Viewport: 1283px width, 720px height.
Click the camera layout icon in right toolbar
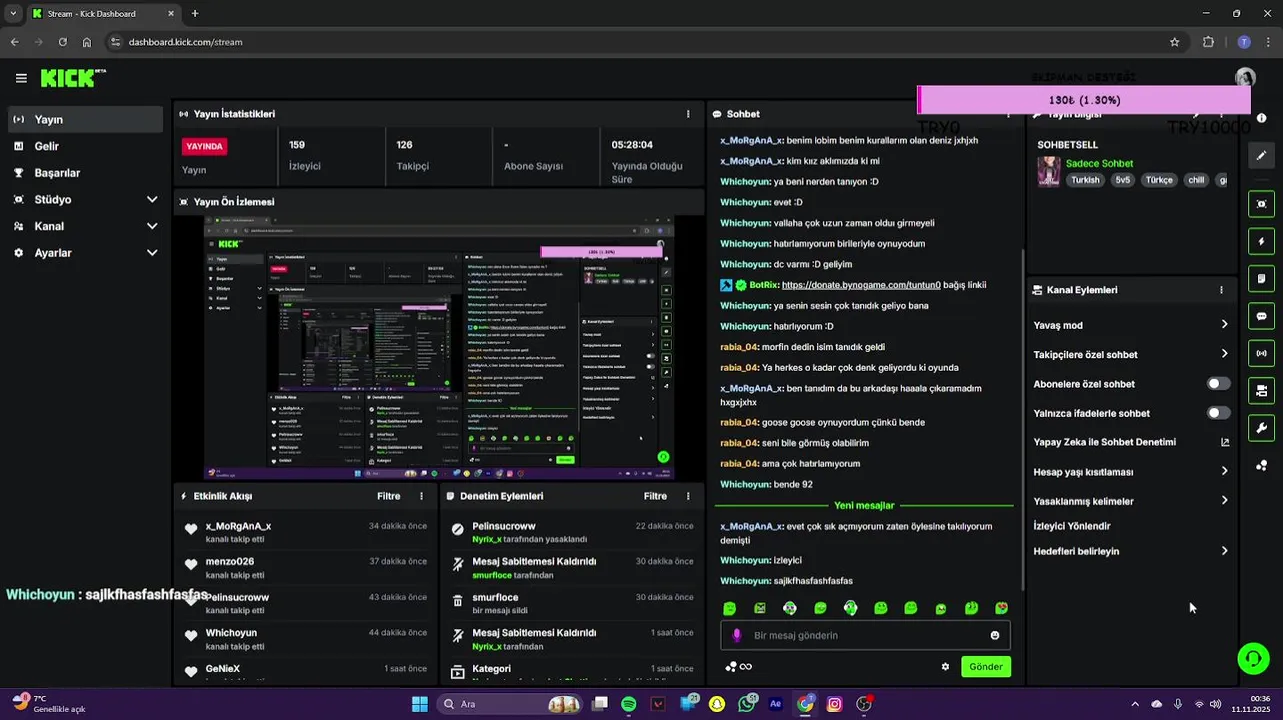pyautogui.click(x=1261, y=391)
